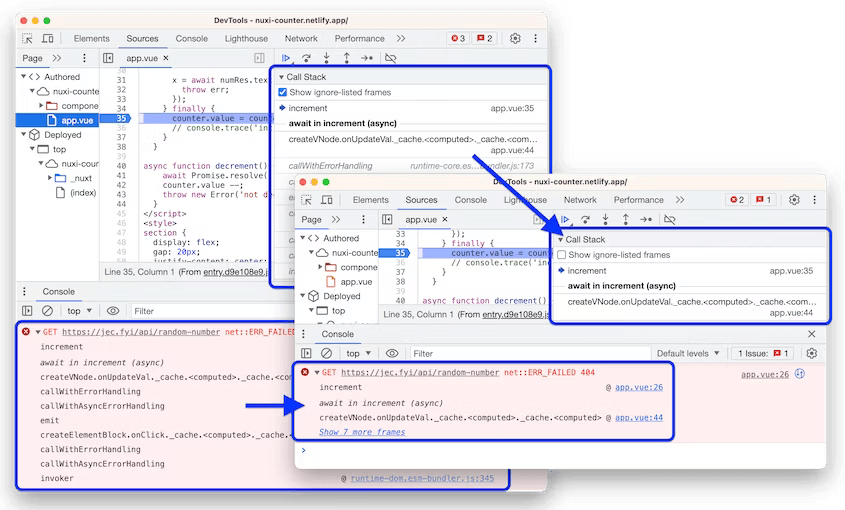Switch to Lighthouse tab in back window
Image resolution: width=845 pixels, height=510 pixels.
(x=246, y=38)
